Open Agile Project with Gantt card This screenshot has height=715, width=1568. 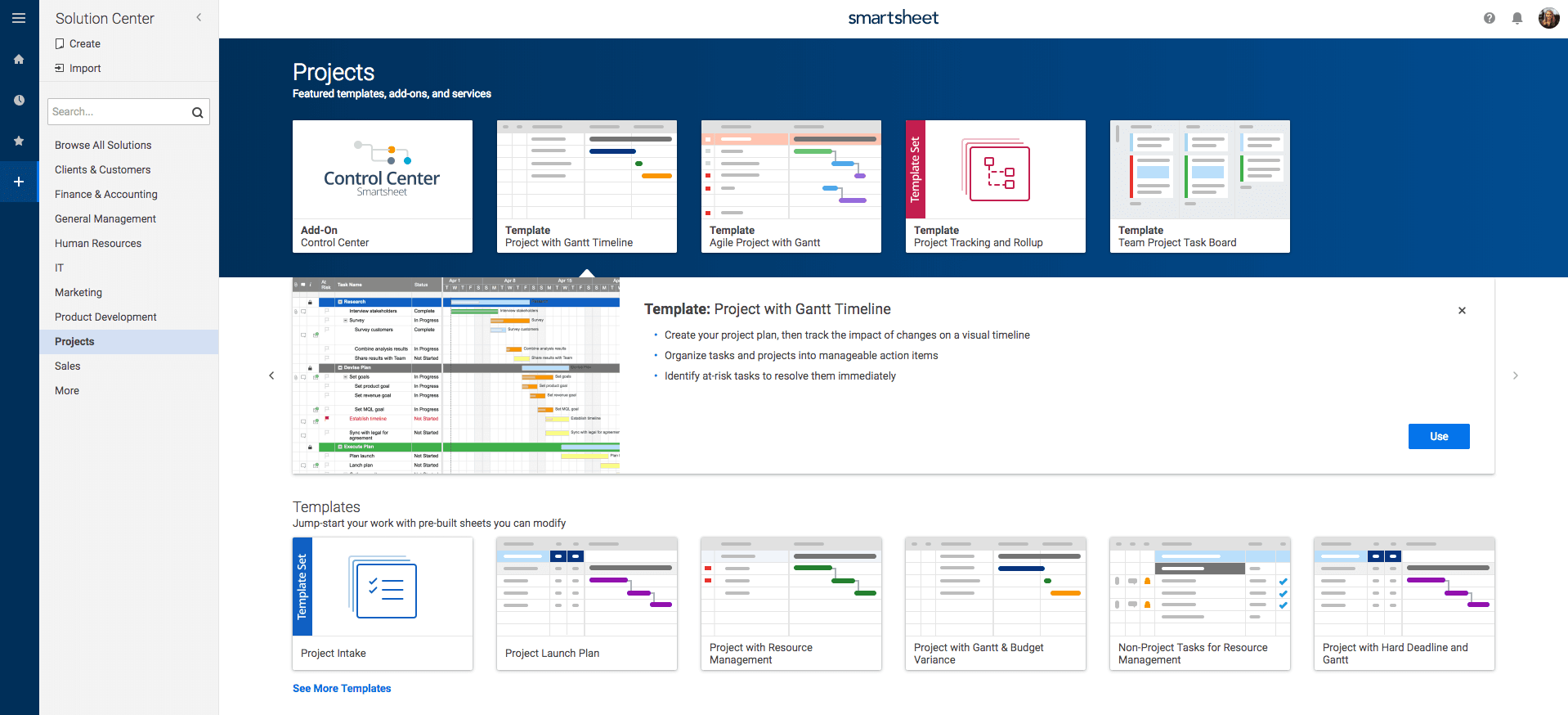791,187
